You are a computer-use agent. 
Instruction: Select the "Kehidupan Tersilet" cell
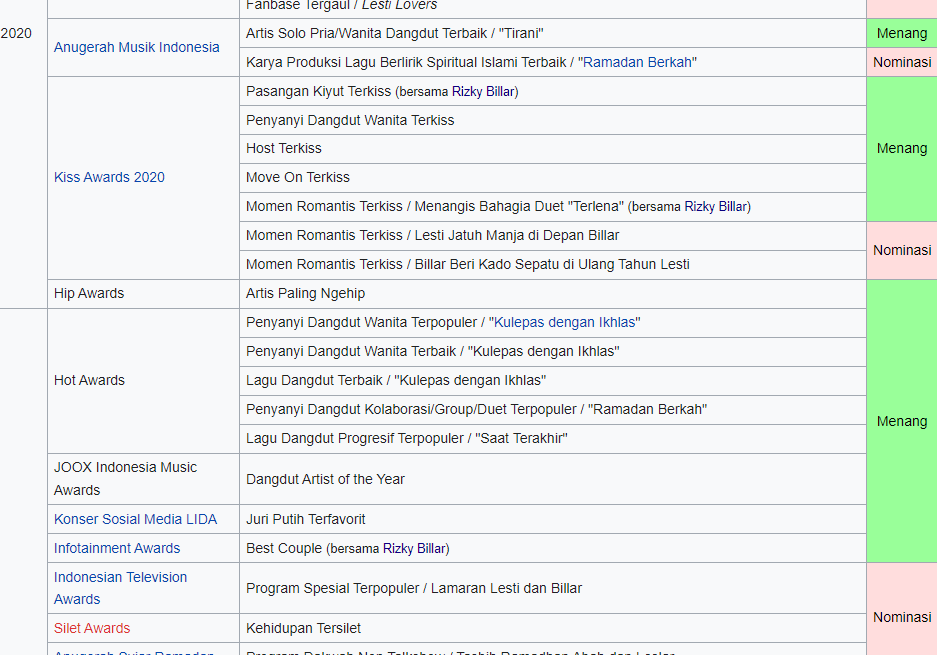pyautogui.click(x=553, y=628)
